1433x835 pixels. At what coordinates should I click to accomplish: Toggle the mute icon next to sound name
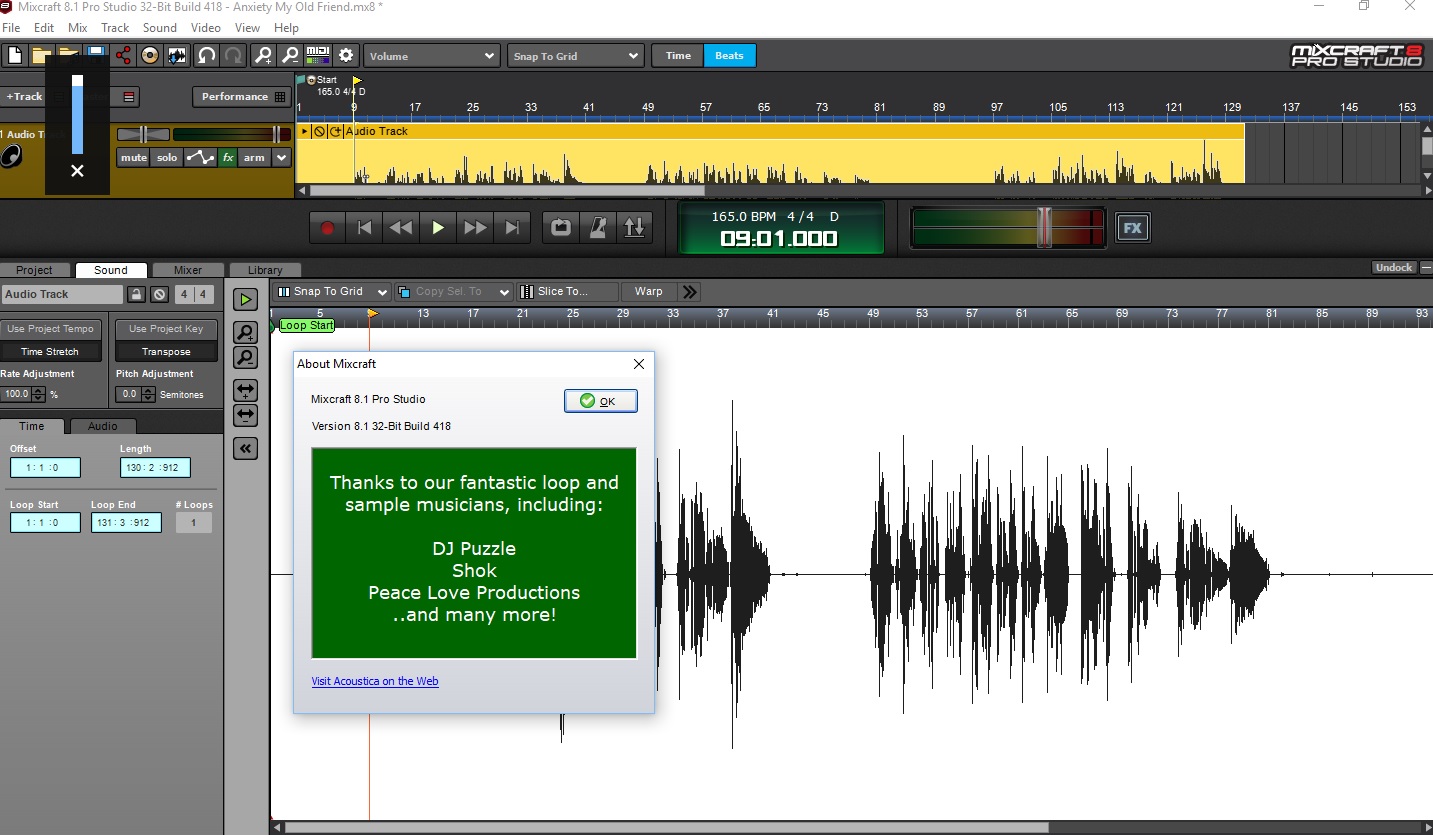[160, 294]
